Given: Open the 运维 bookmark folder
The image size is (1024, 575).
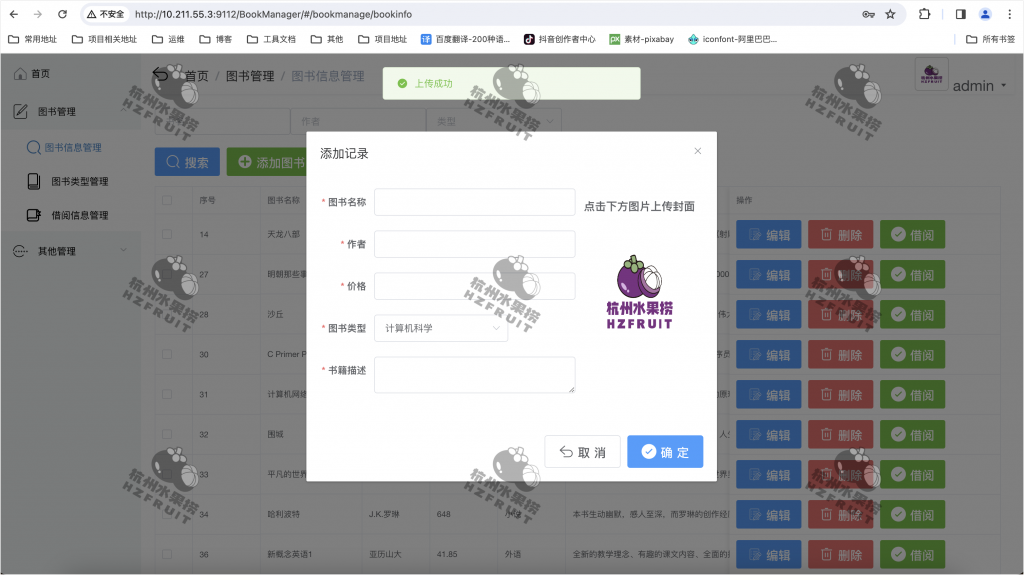Looking at the screenshot, I should [x=168, y=39].
